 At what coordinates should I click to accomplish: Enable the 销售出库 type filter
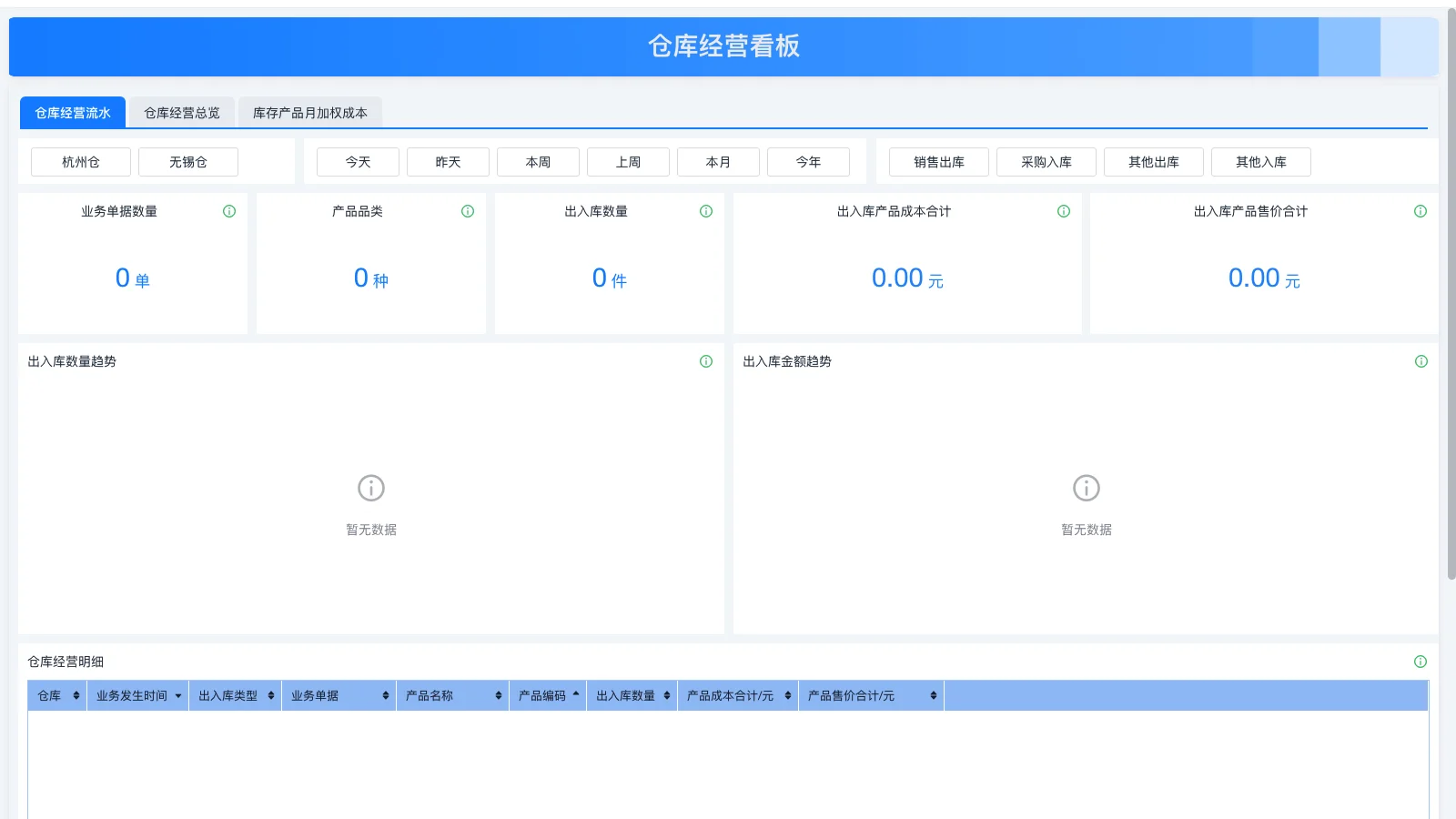(x=938, y=162)
